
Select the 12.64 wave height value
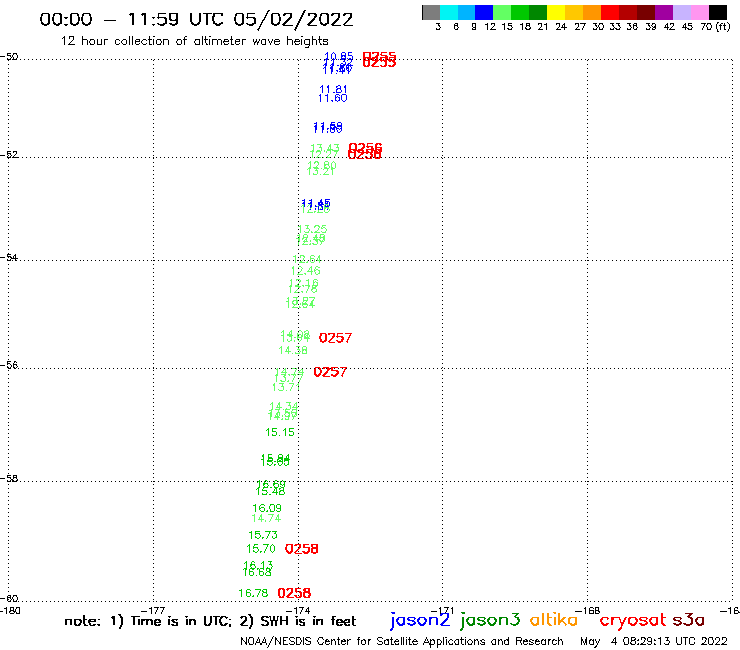(307, 259)
